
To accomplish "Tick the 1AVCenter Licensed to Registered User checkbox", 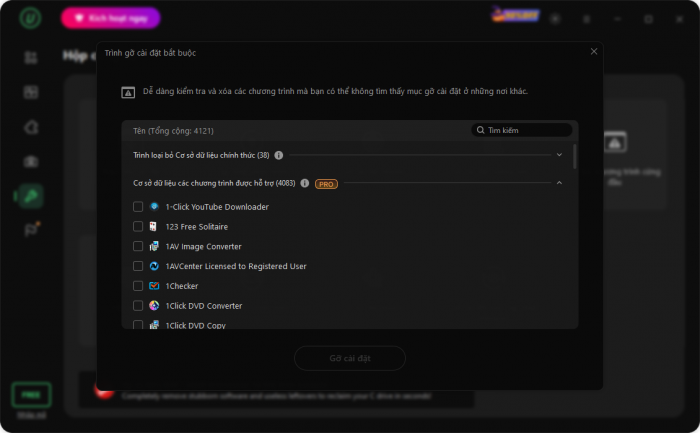I will point(138,266).
